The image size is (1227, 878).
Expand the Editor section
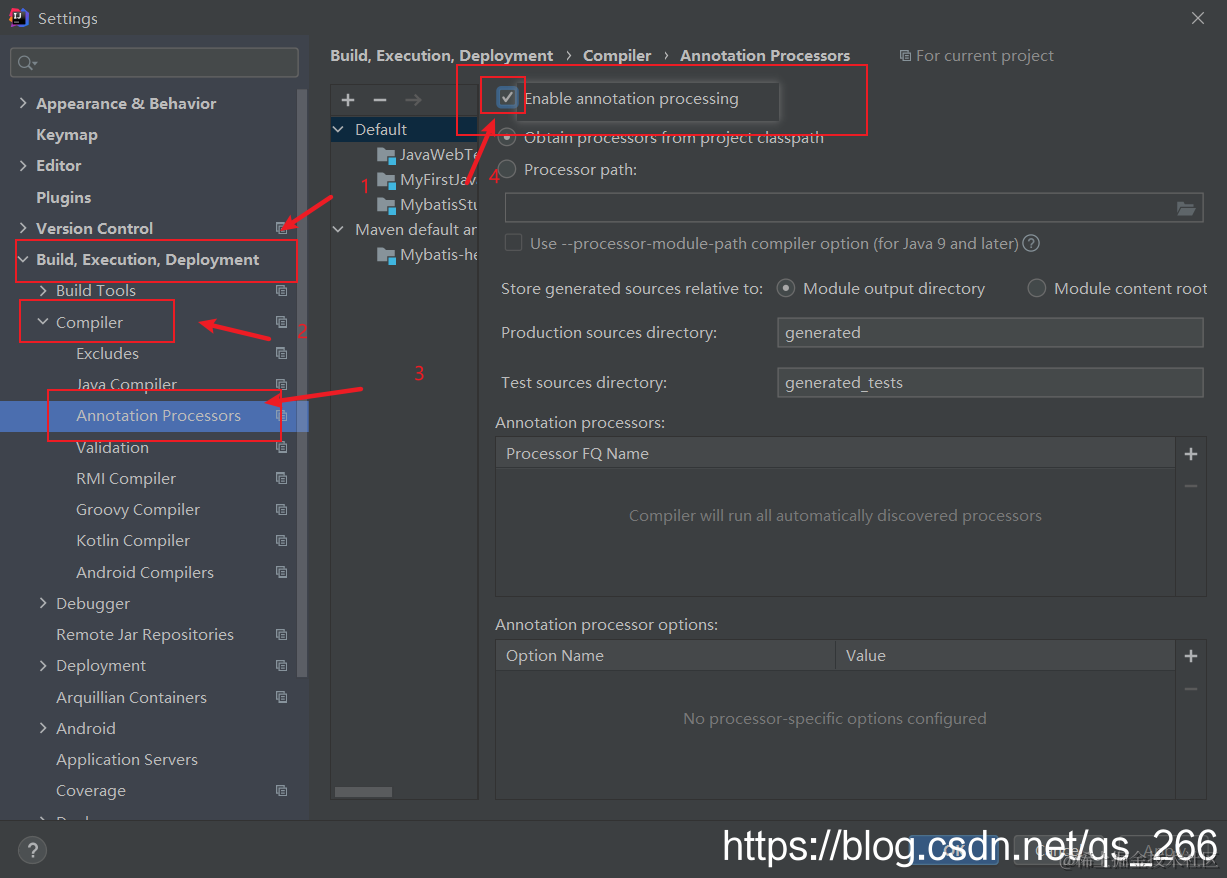coord(23,165)
